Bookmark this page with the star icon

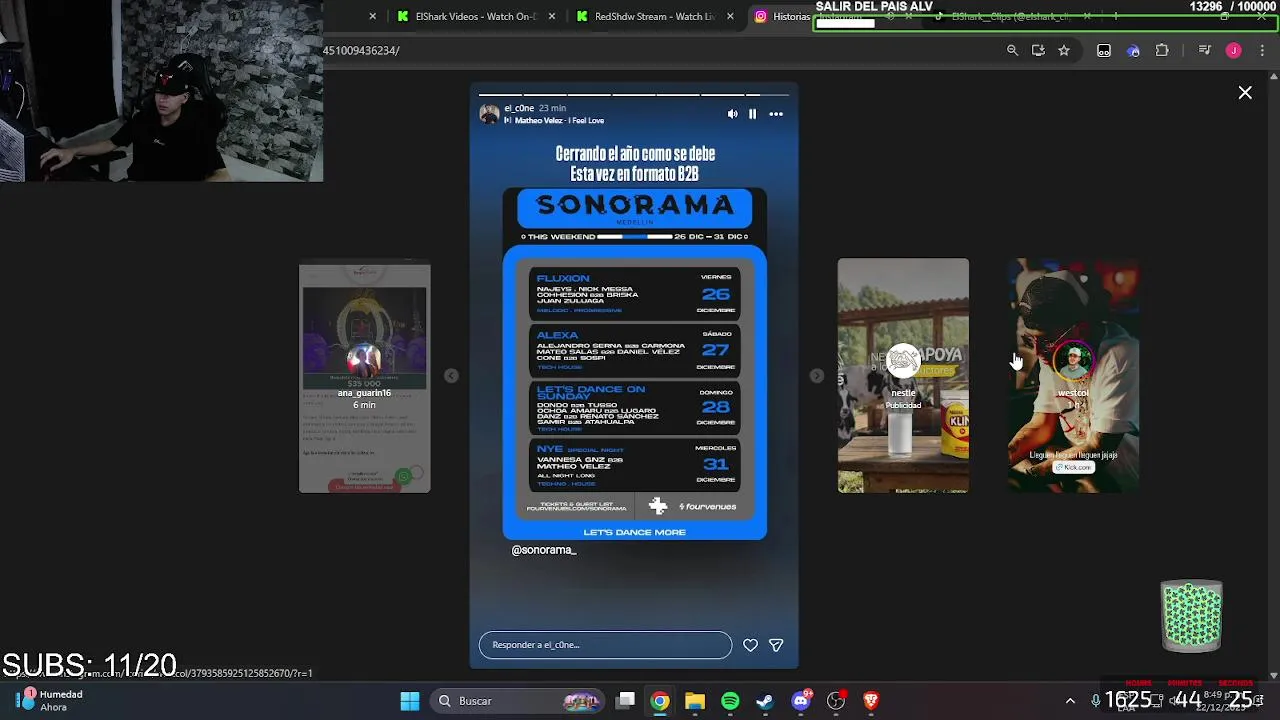pos(1064,50)
